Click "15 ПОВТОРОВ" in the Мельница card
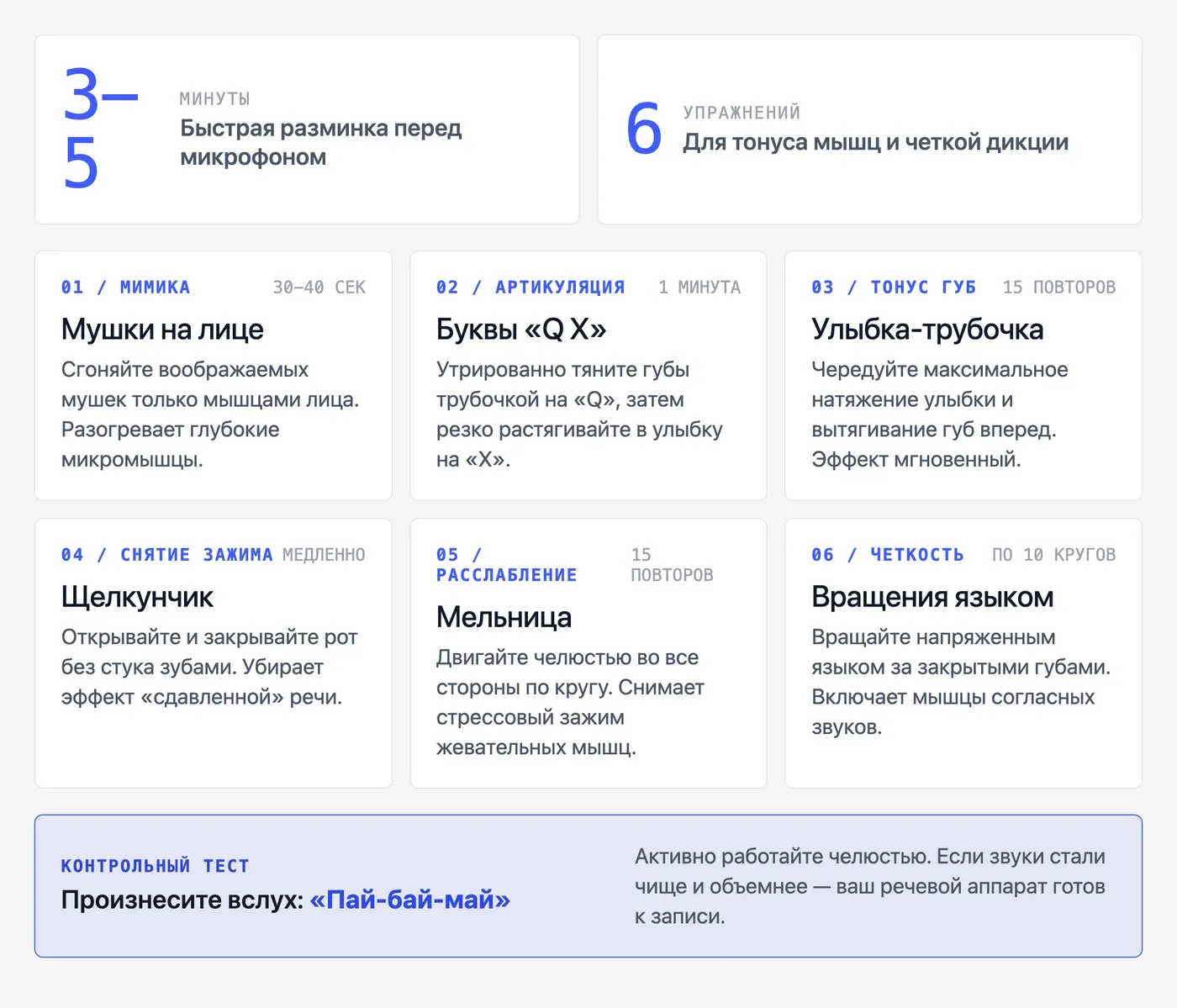This screenshot has width=1177, height=1008. 672,565
